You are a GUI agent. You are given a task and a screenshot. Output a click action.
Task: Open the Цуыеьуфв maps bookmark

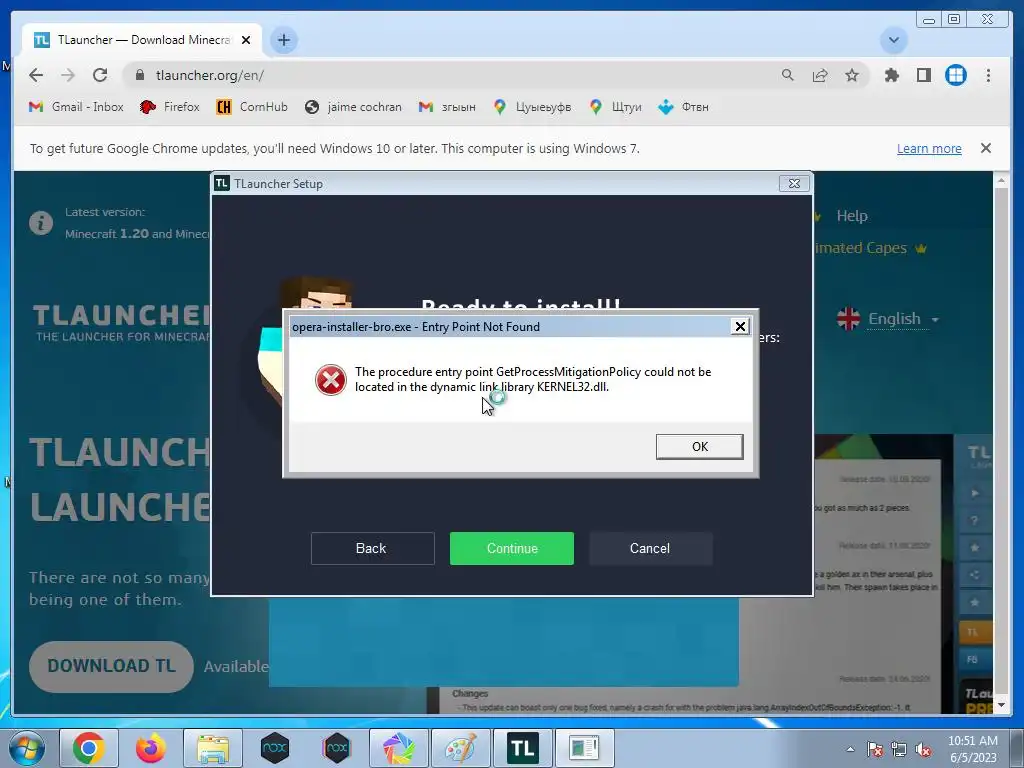[532, 106]
